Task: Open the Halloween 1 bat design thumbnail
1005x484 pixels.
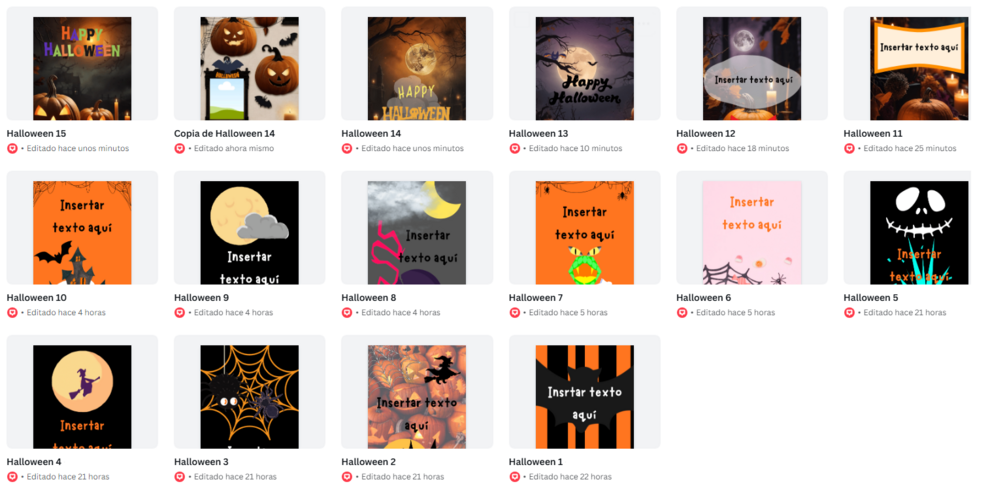Action: click(x=585, y=397)
